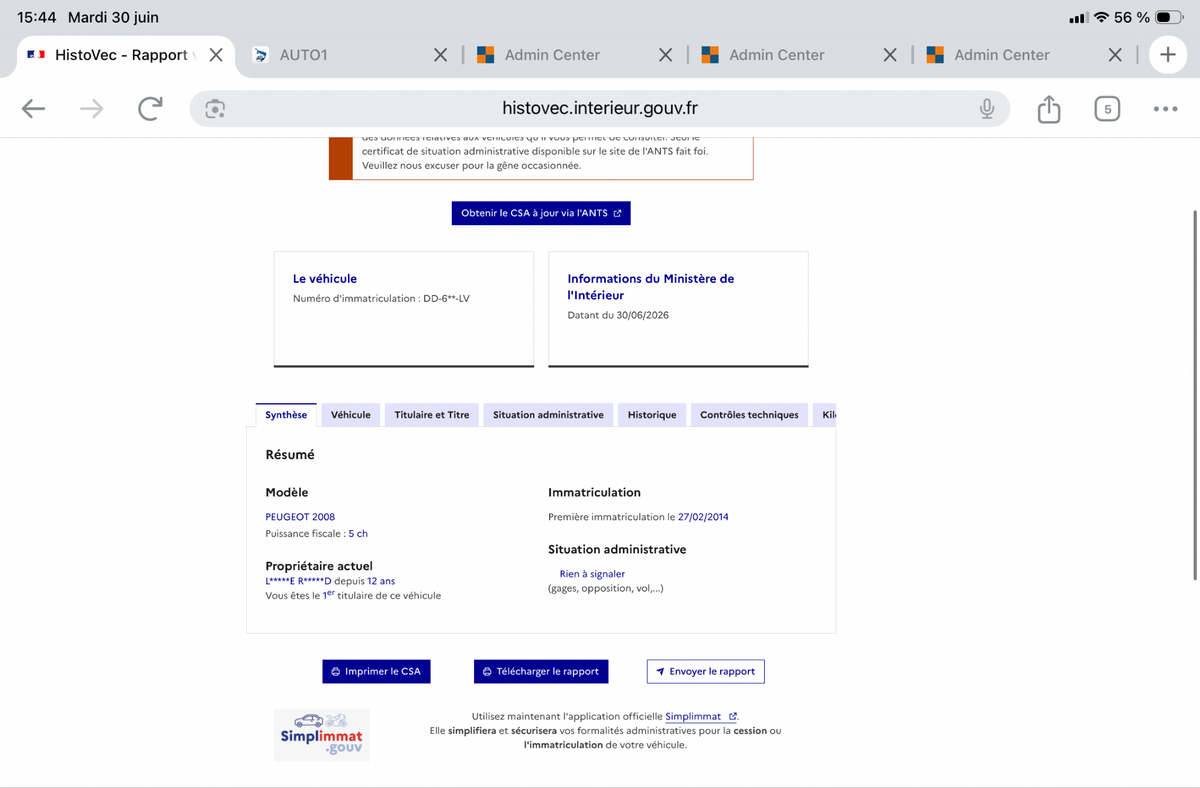1200x788 pixels.
Task: Close the AUTO1 tab
Action: [440, 55]
